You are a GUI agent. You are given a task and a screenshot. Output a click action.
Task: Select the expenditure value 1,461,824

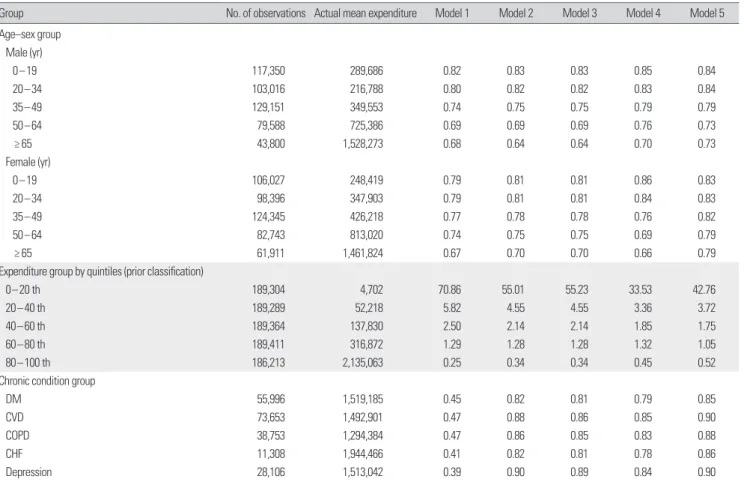(x=363, y=254)
